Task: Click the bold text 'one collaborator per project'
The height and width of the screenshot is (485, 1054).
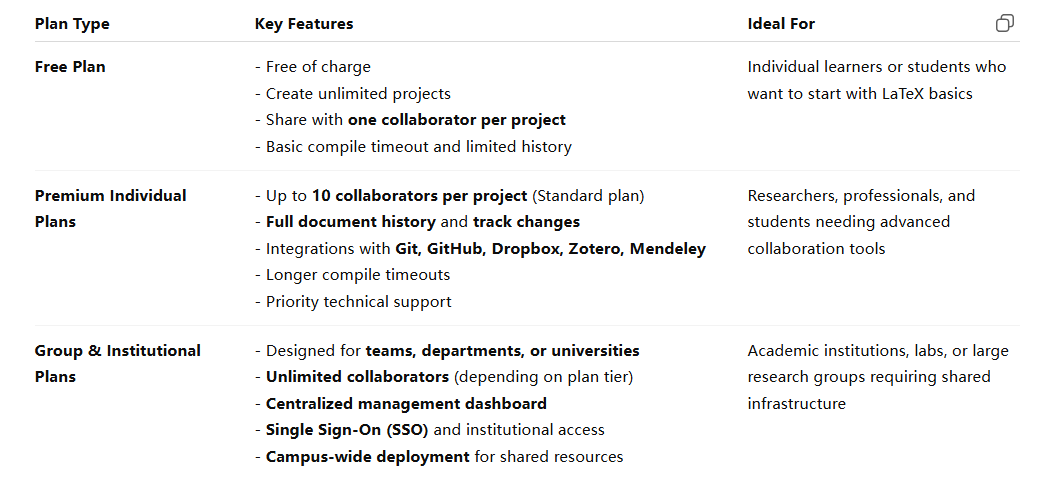Action: tap(457, 120)
